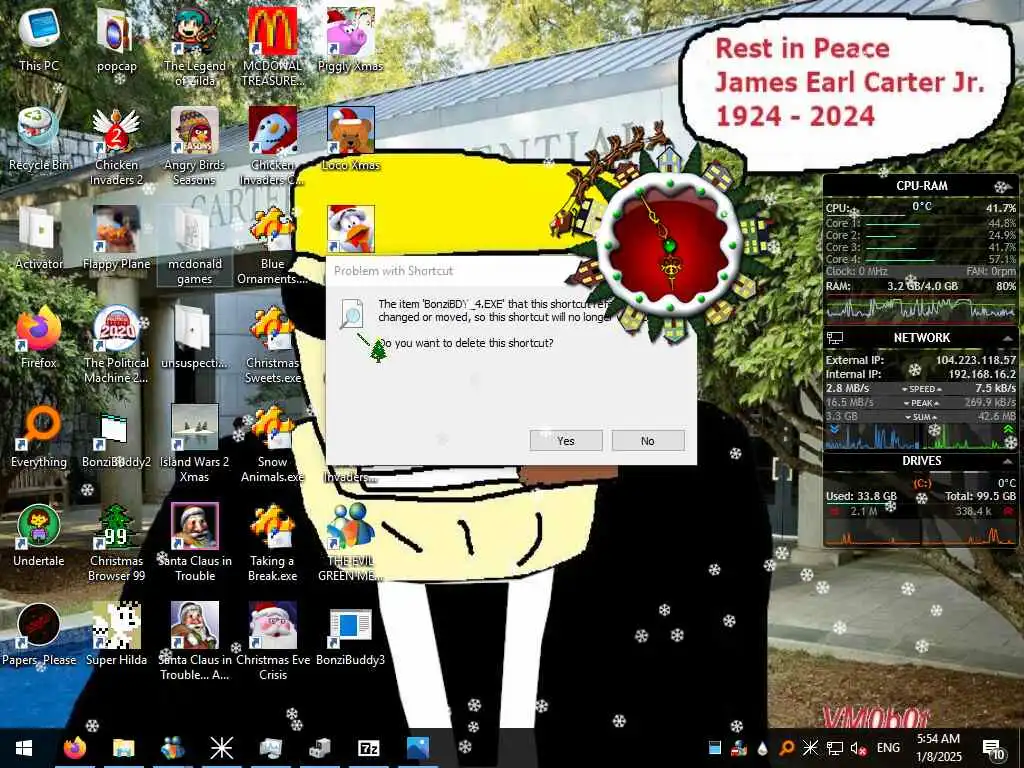Viewport: 1024px width, 768px height.
Task: Click Yes to delete the shortcut
Action: (x=566, y=441)
